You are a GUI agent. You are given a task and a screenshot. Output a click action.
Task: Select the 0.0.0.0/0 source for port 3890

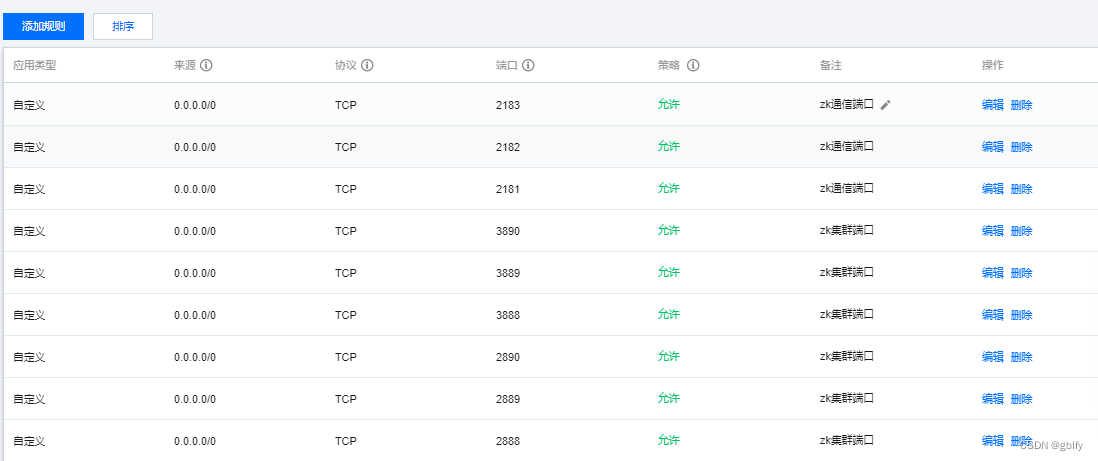click(195, 231)
